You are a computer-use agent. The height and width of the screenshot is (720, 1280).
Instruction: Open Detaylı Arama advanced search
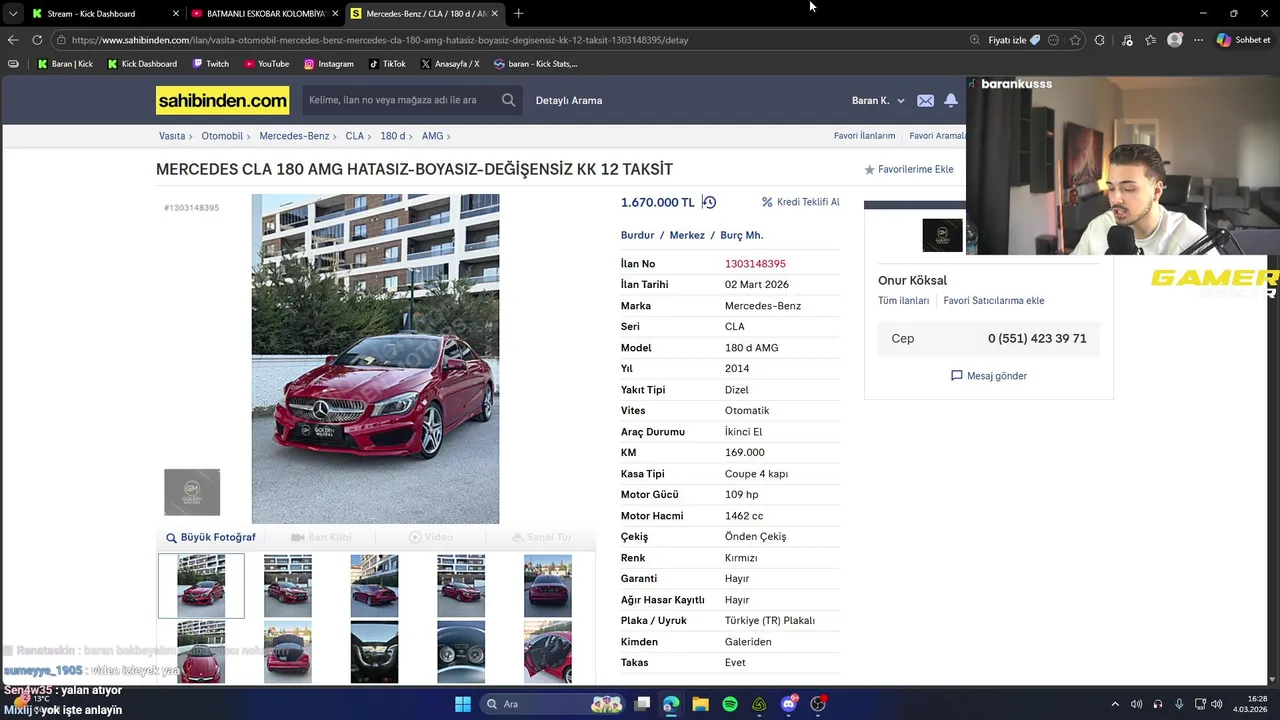[x=569, y=100]
